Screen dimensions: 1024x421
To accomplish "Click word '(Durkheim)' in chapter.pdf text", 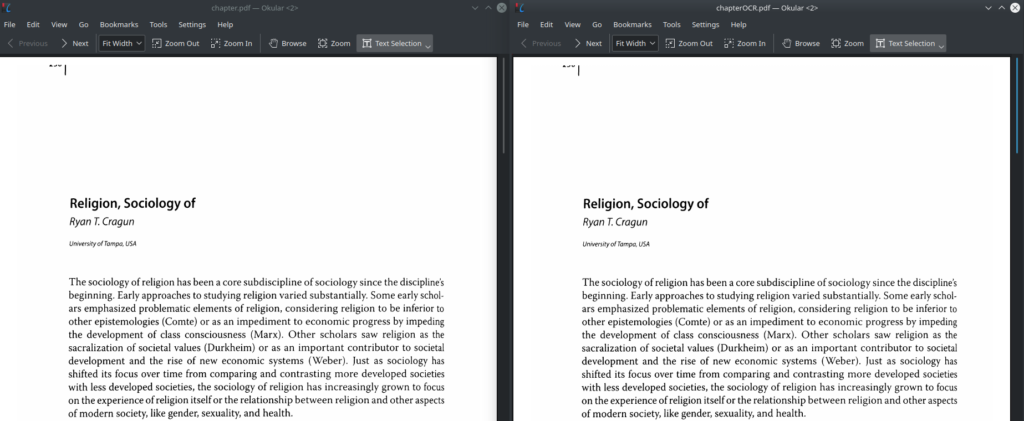I will point(230,348).
